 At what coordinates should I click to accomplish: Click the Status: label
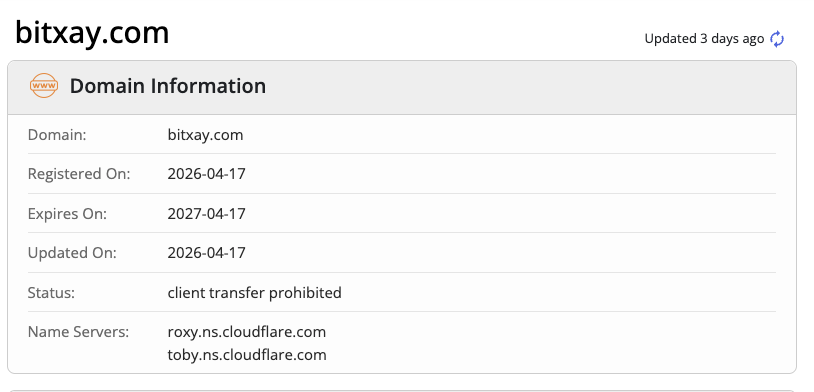(x=51, y=293)
